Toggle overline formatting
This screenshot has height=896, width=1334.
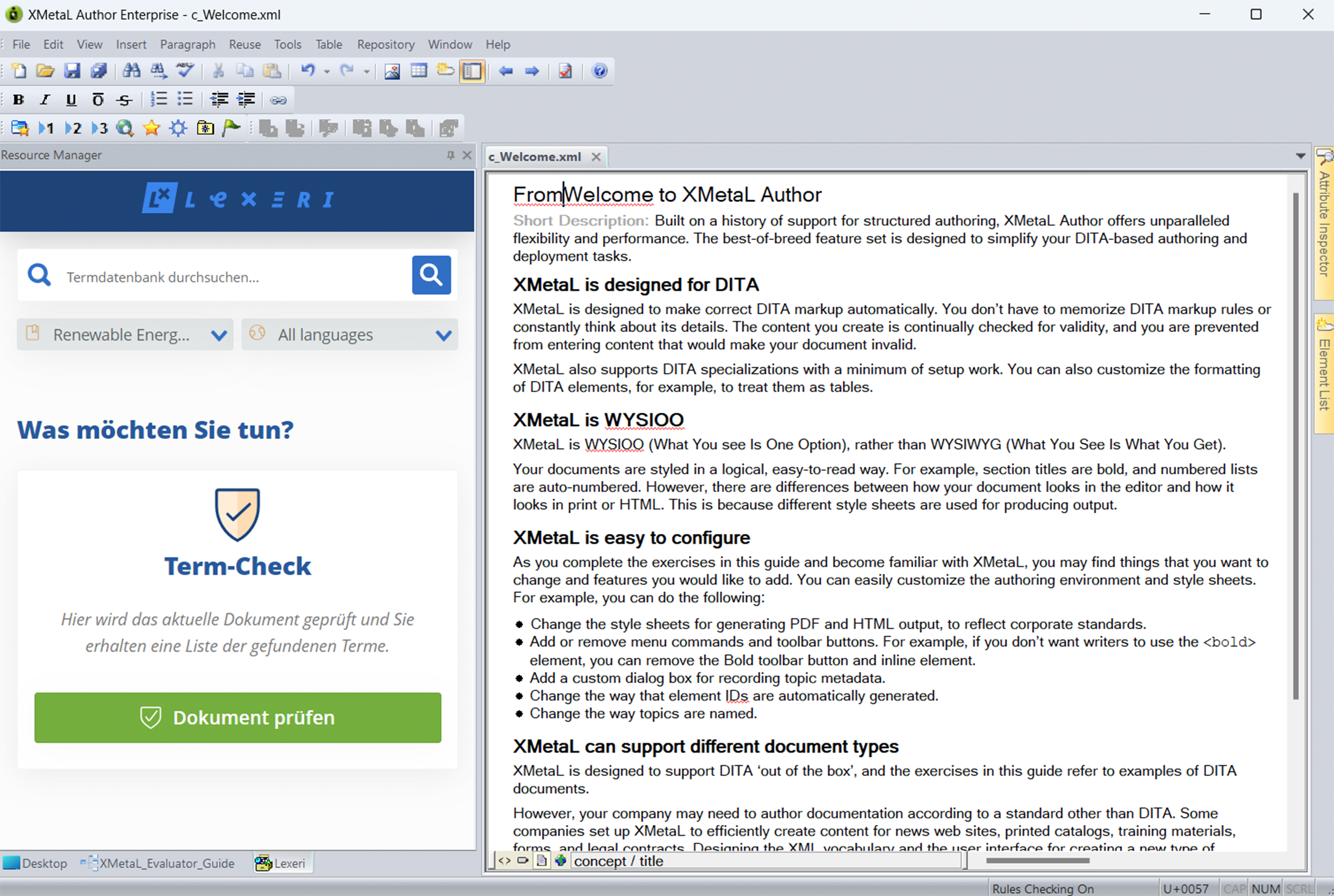pyautogui.click(x=98, y=99)
